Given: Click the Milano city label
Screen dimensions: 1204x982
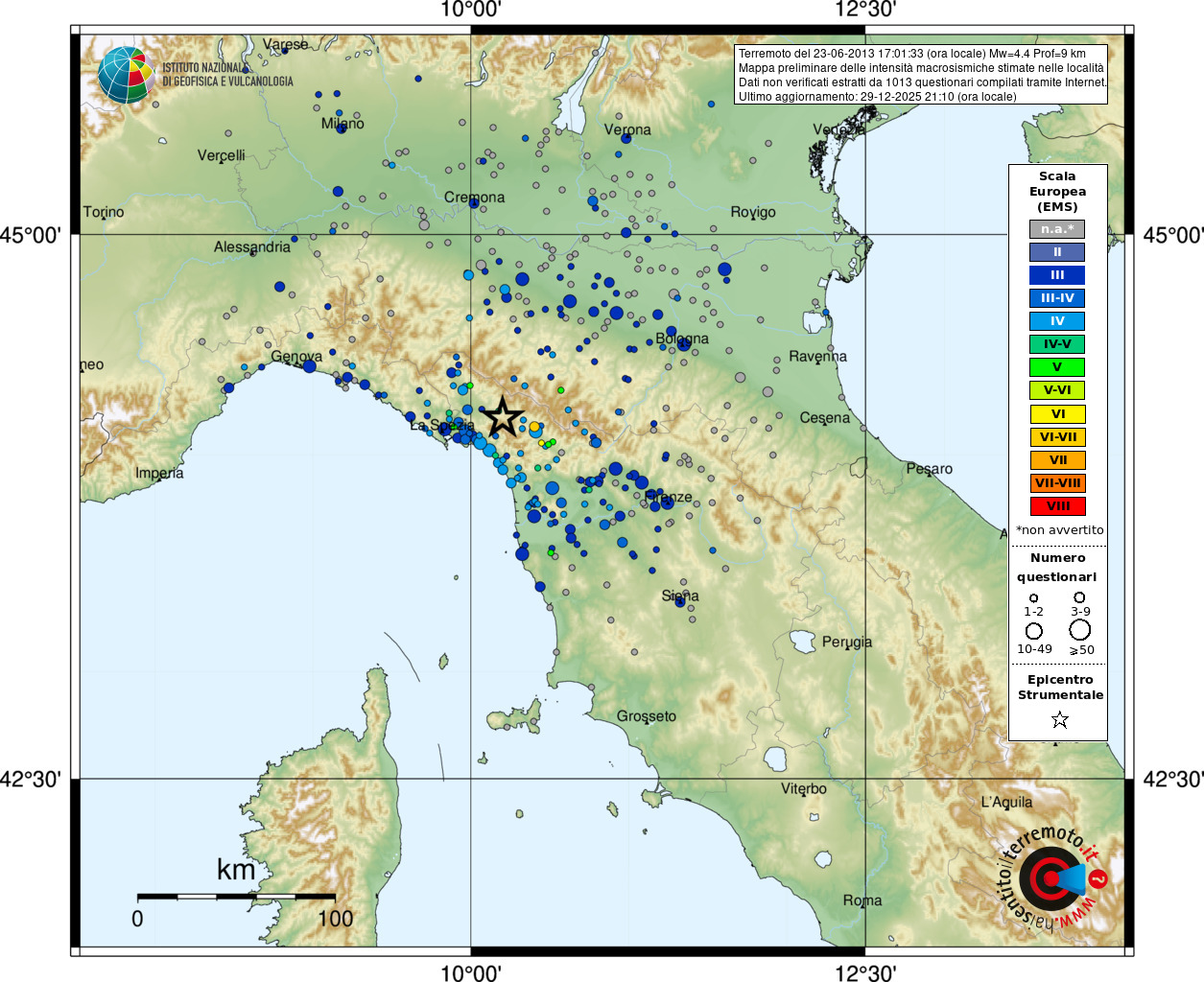Looking at the screenshot, I should pyautogui.click(x=342, y=124).
